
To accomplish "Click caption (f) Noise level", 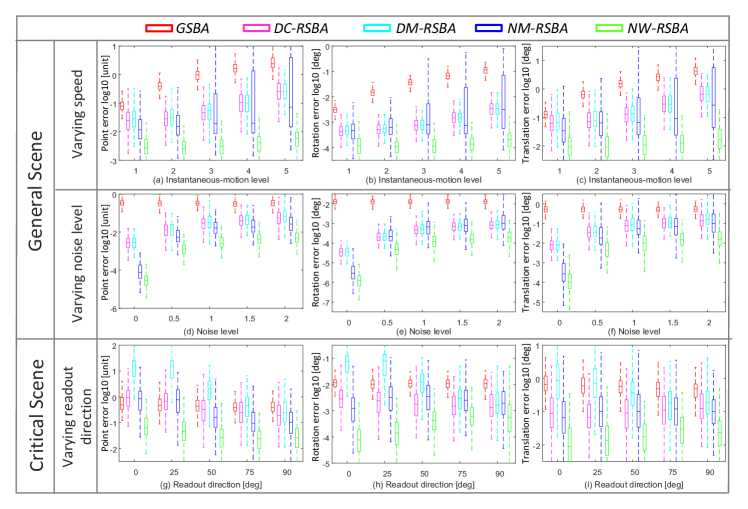I will pyautogui.click(x=633, y=331).
